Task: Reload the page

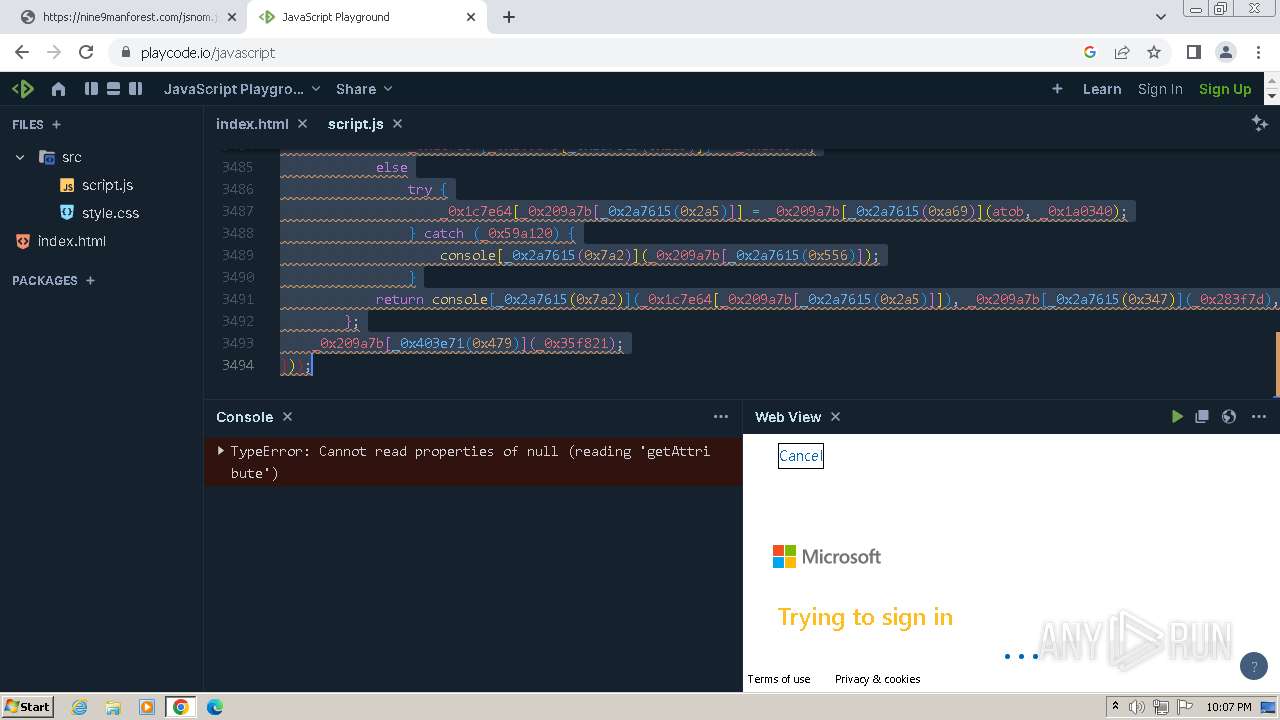Action: pos(86,52)
